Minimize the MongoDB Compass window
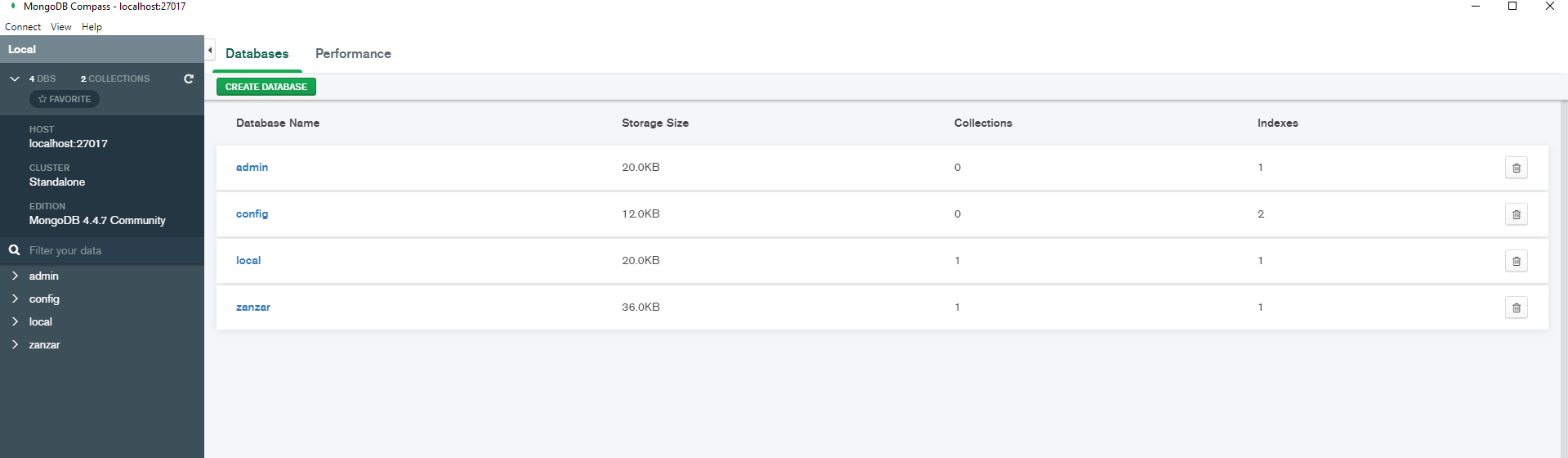Viewport: 1568px width, 458px height. [1476, 7]
